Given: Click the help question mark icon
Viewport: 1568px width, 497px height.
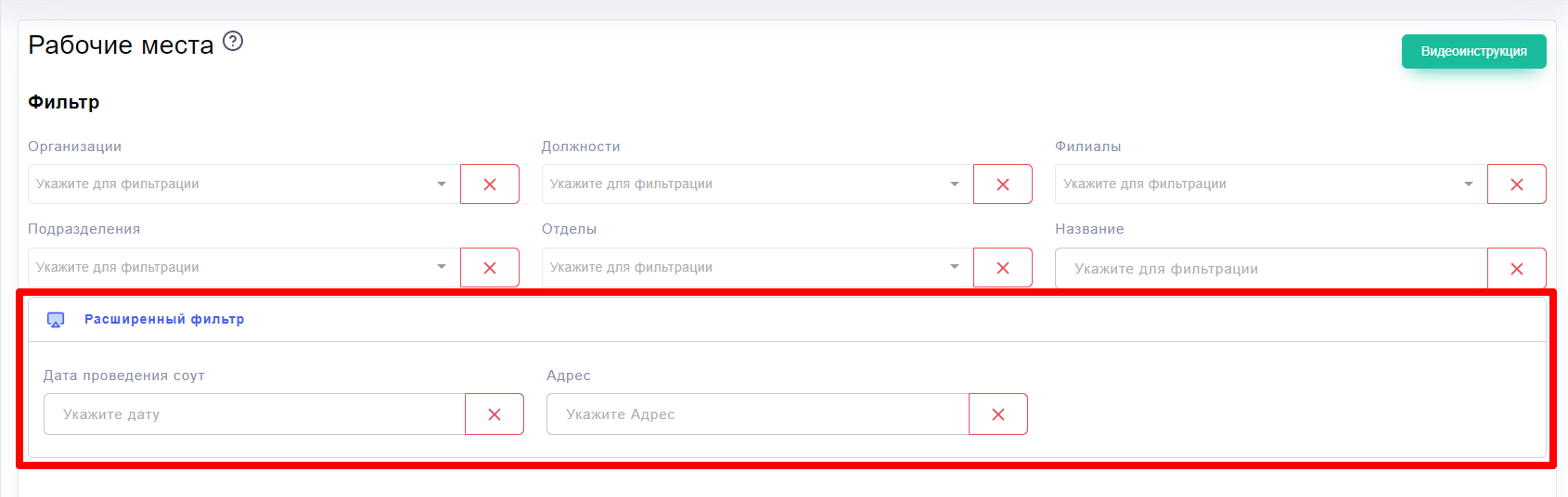Looking at the screenshot, I should [233, 42].
